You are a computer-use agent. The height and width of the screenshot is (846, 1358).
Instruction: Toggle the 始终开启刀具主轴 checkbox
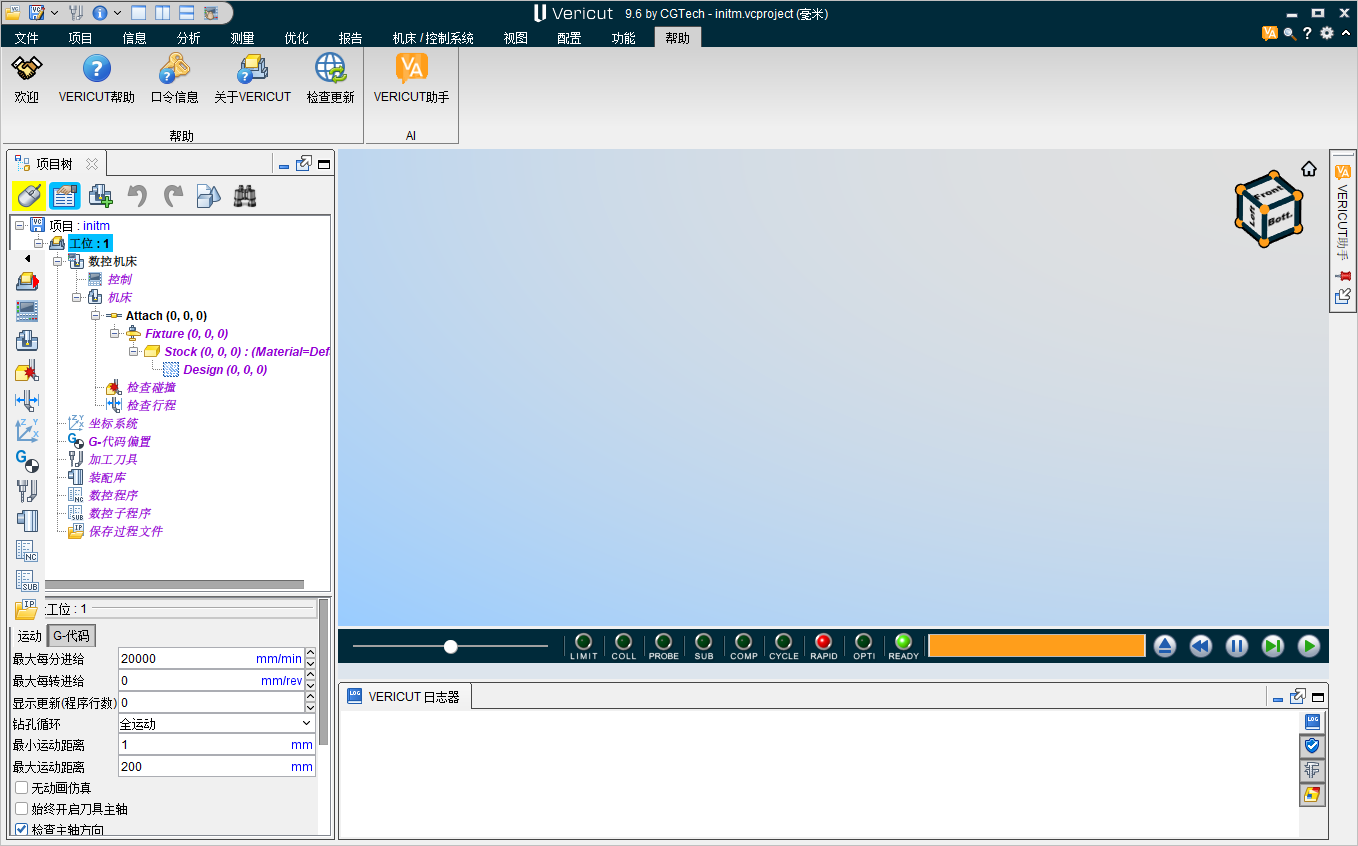click(x=22, y=809)
